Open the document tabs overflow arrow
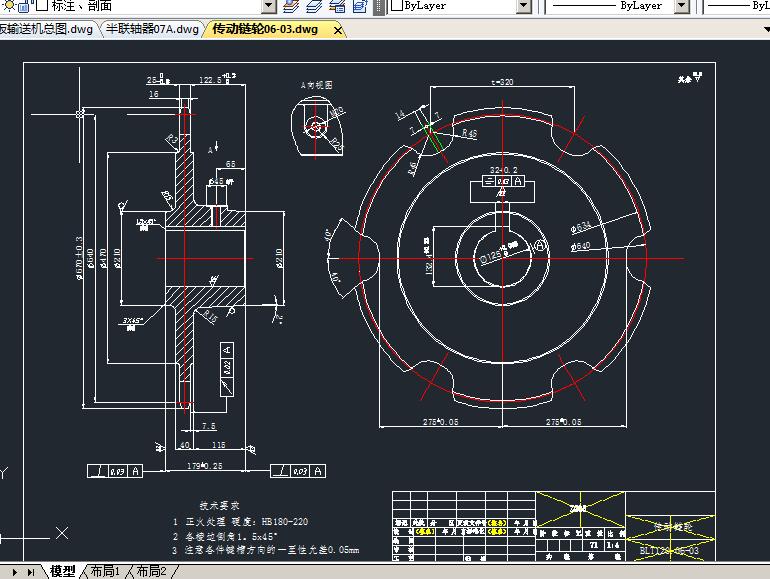The height and width of the screenshot is (579, 770). point(767,29)
